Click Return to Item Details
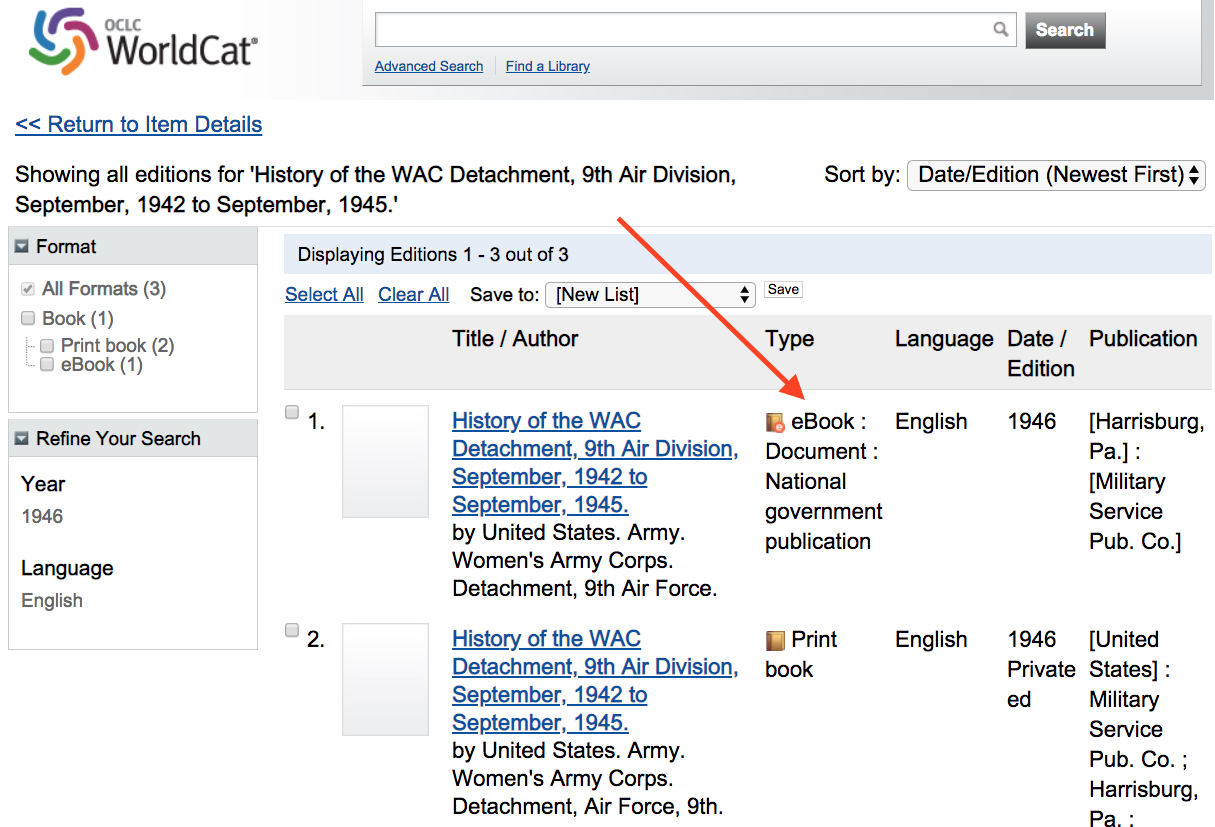Screen dimensions: 1215x827 pyautogui.click(x=138, y=124)
